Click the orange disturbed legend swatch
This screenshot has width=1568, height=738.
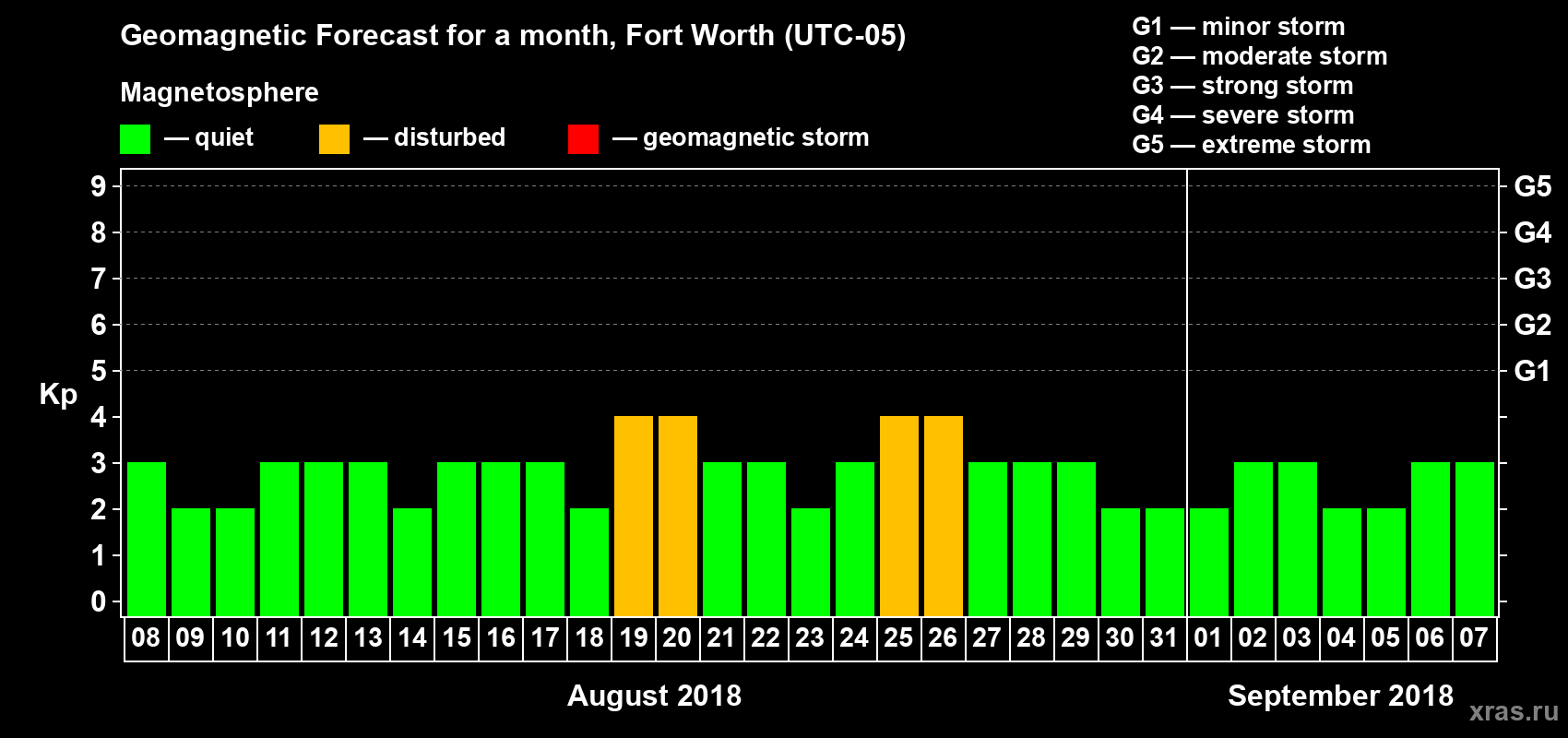click(334, 139)
